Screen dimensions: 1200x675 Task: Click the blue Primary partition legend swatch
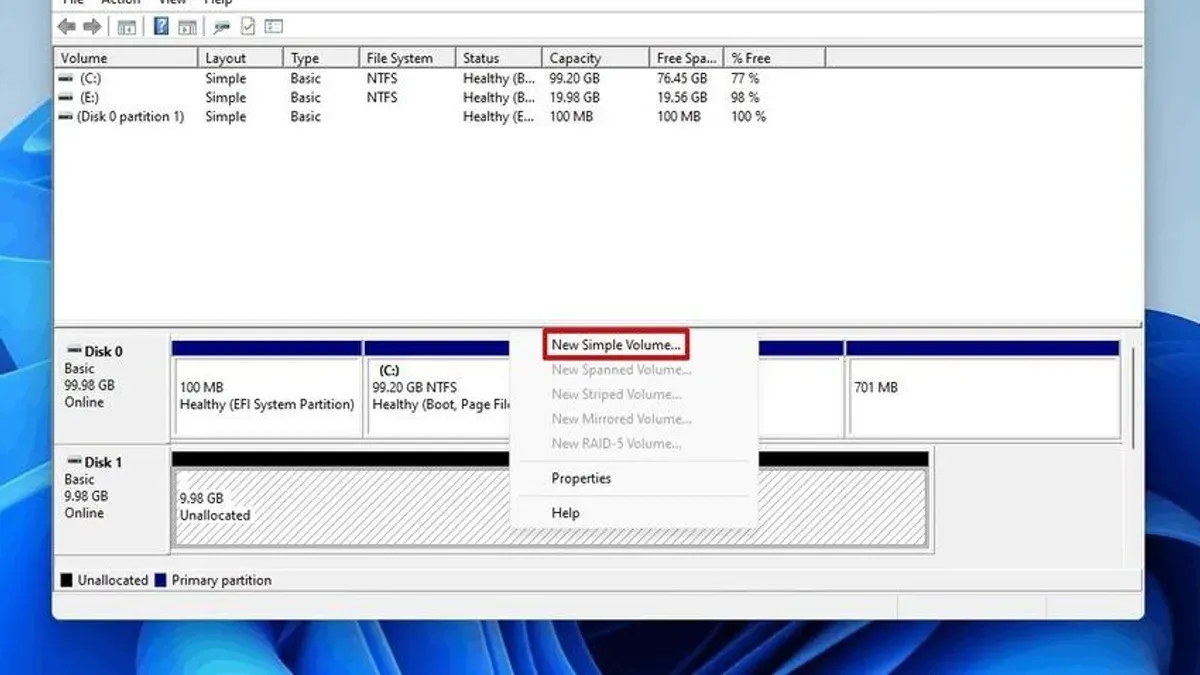coord(160,580)
